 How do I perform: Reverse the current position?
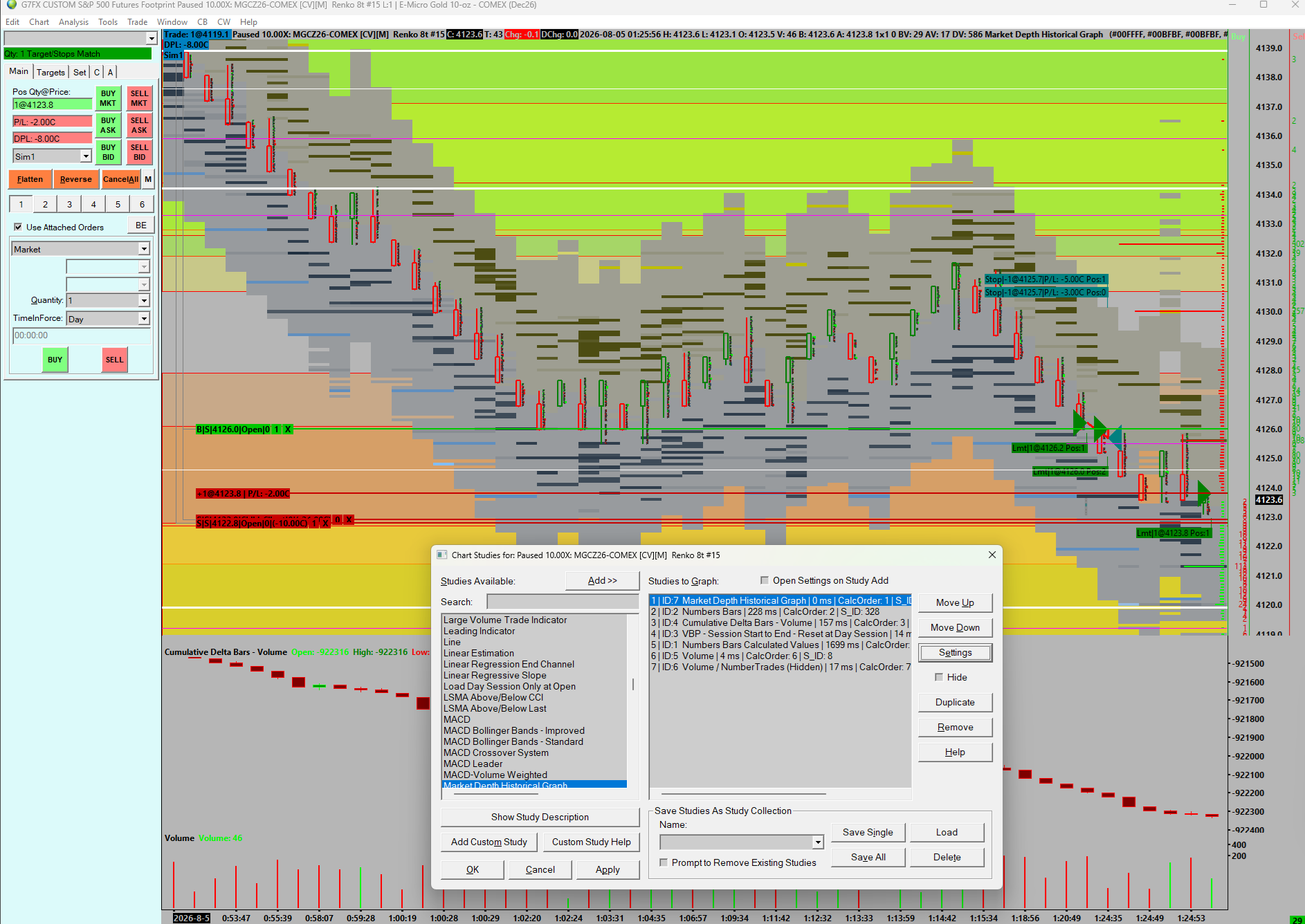(76, 179)
